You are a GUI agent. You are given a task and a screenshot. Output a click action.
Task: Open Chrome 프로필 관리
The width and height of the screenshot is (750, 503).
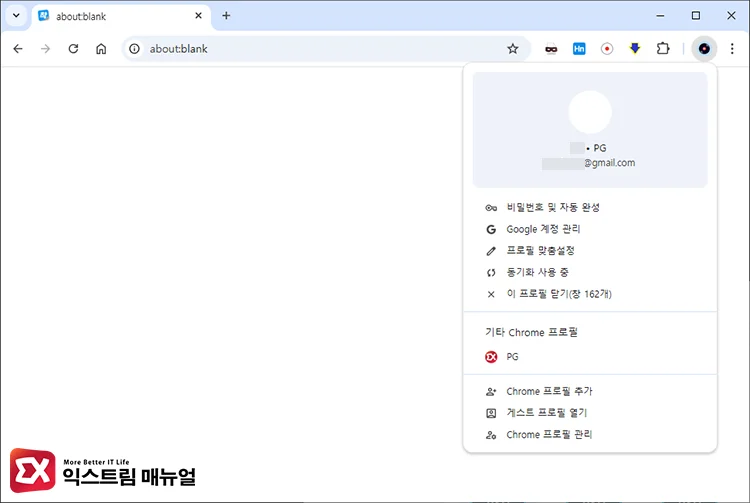pos(590,435)
